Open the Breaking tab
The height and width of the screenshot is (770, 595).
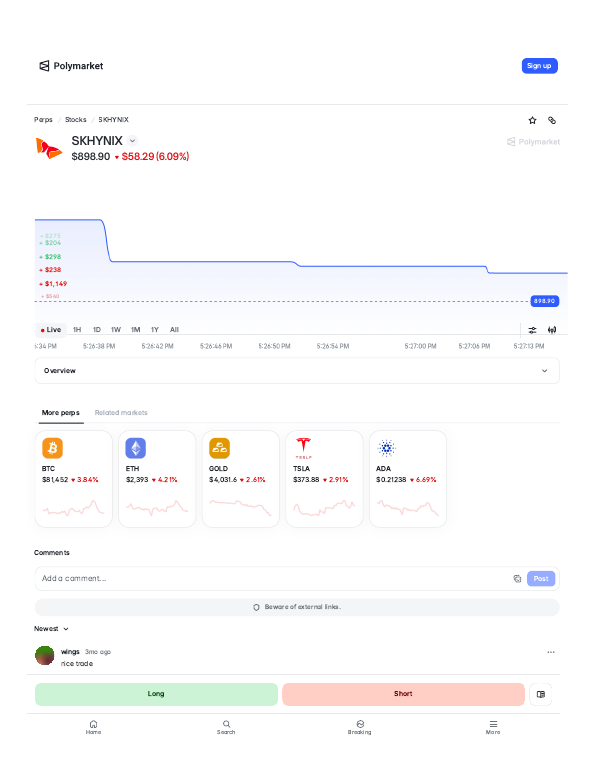(360, 727)
